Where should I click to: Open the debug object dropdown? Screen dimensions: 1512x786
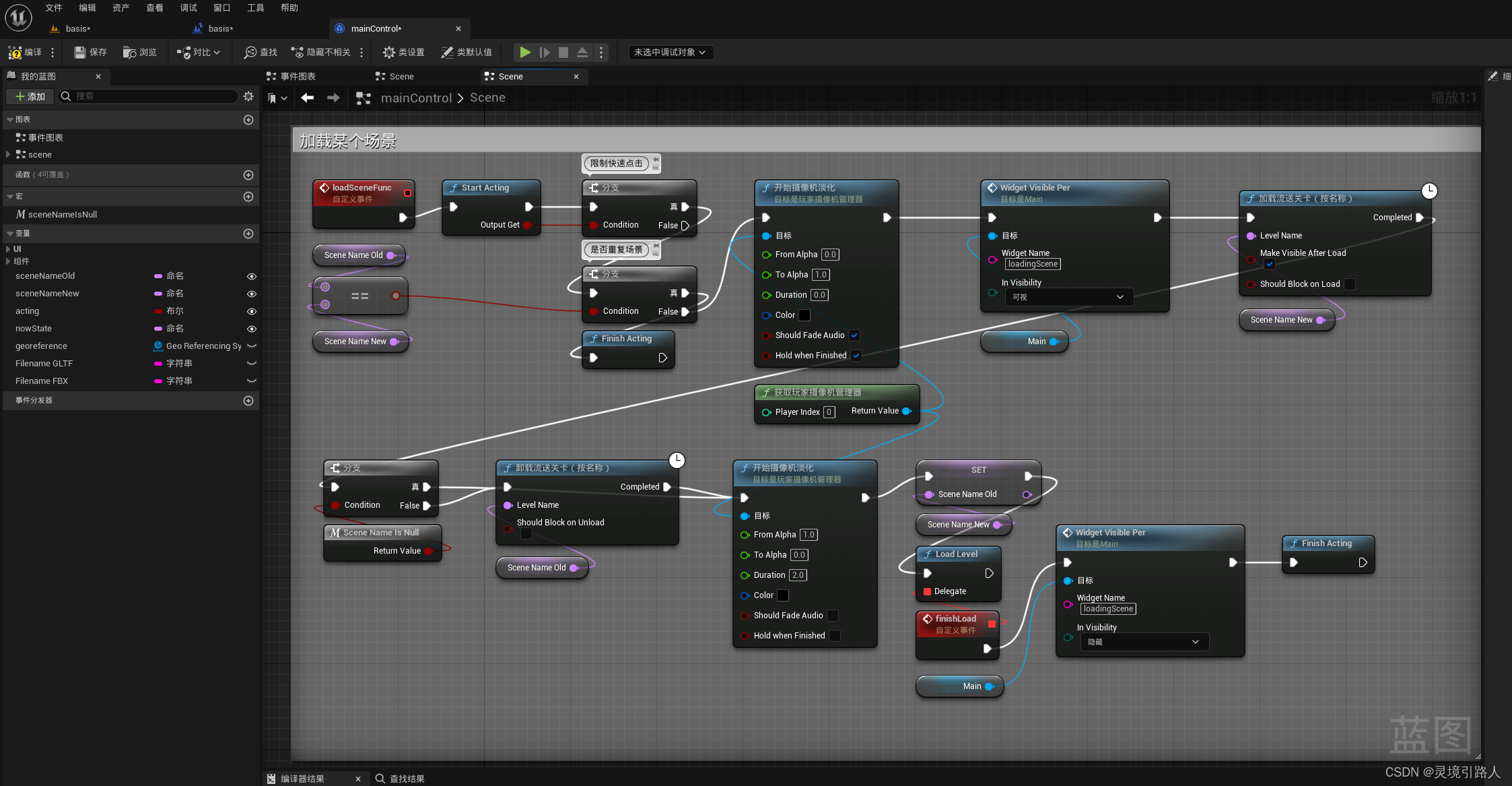[670, 53]
